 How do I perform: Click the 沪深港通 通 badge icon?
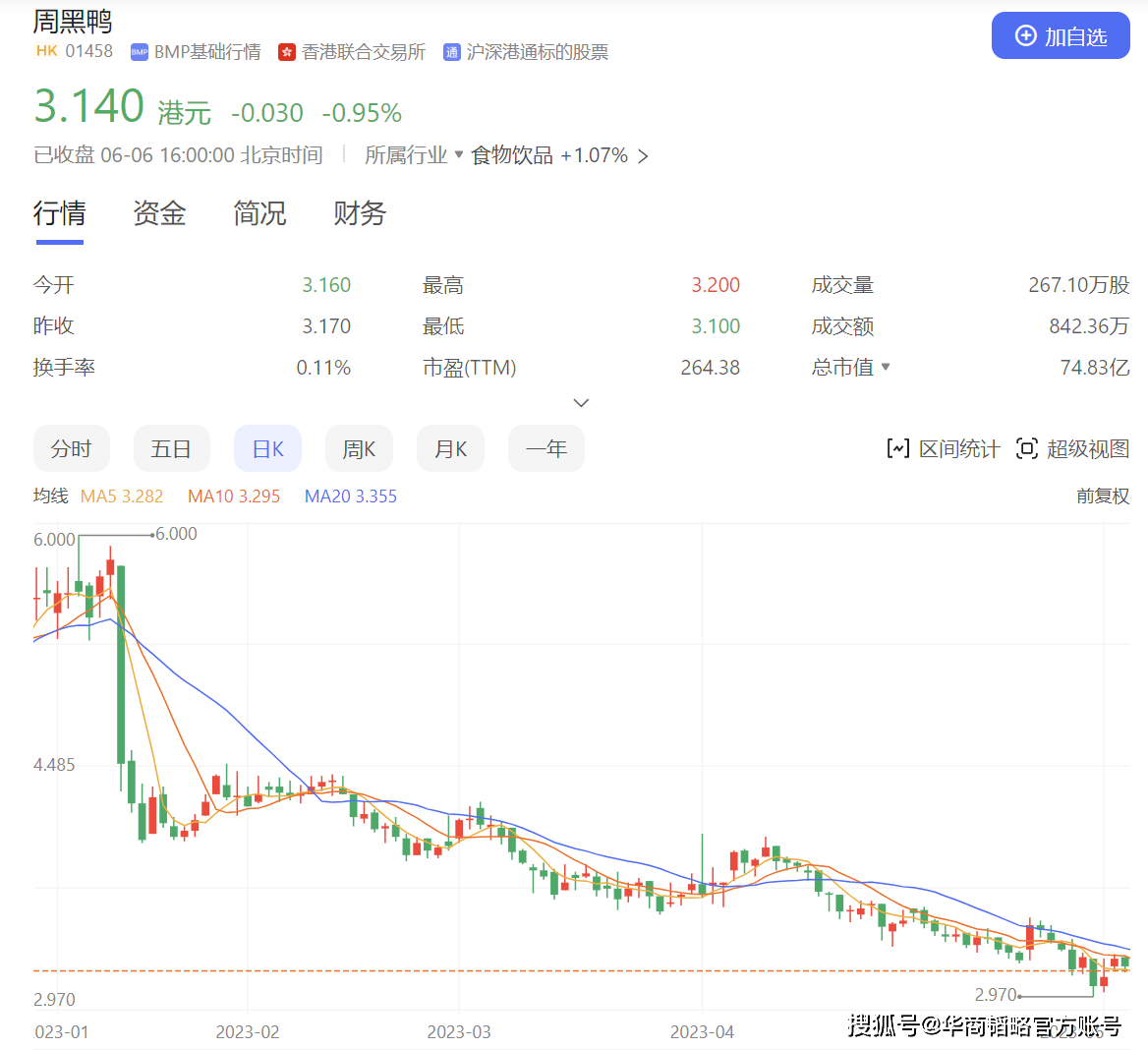(x=452, y=52)
